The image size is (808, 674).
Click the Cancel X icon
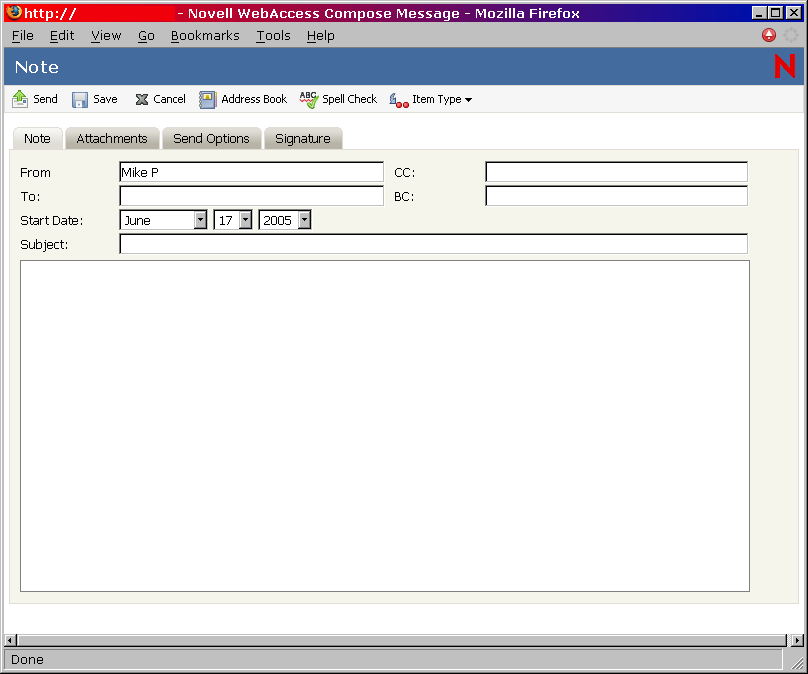(x=142, y=99)
